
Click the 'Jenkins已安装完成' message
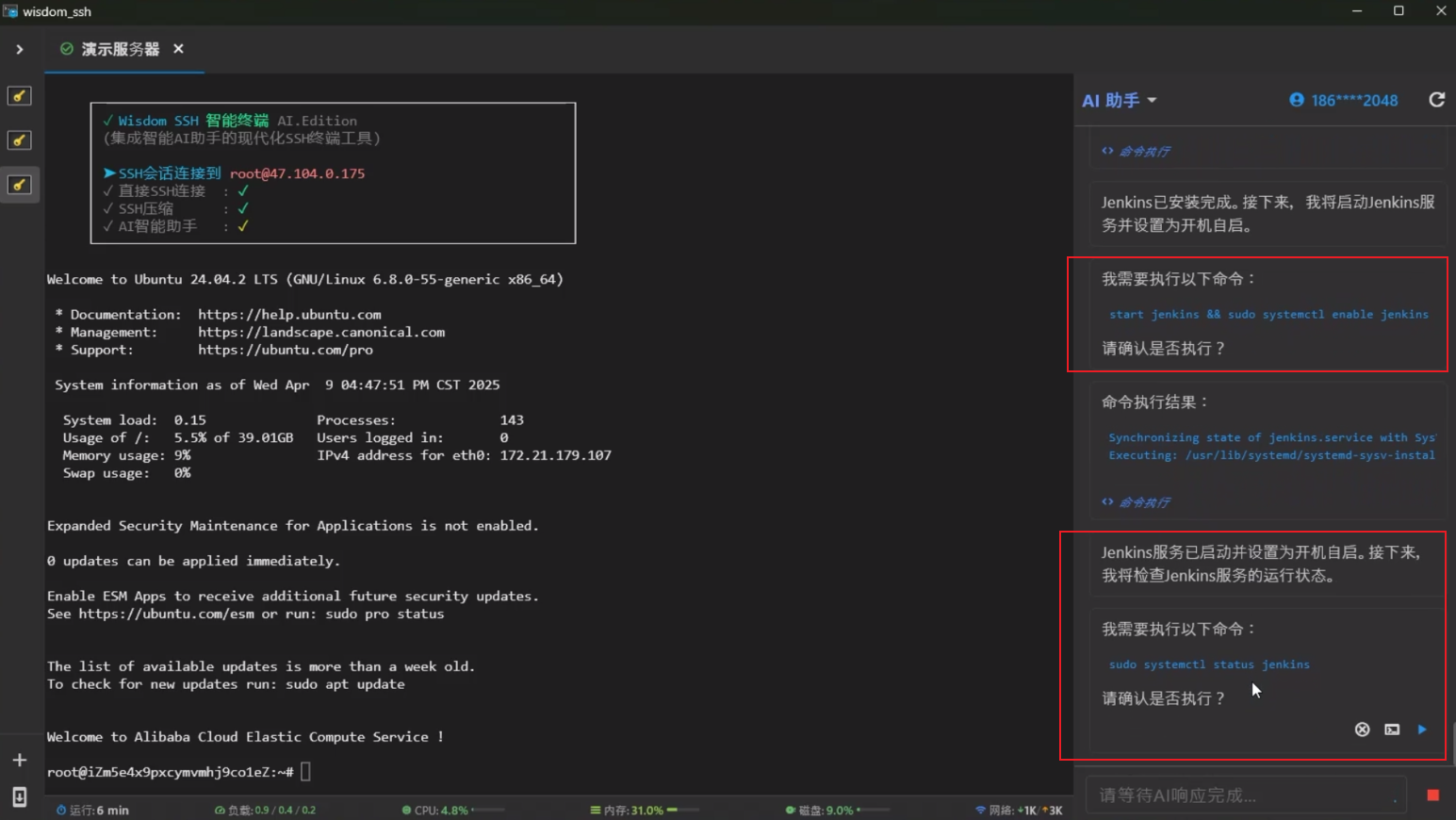(x=1268, y=214)
